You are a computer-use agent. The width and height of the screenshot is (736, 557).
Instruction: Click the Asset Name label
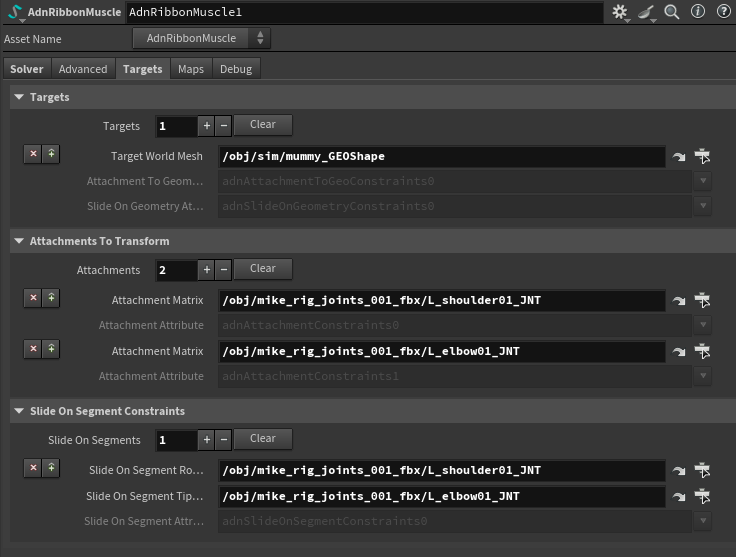pyautogui.click(x=32, y=39)
